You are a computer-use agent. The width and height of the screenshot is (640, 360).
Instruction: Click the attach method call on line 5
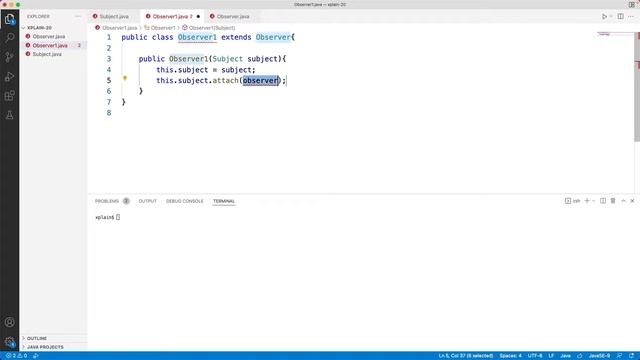click(225, 80)
